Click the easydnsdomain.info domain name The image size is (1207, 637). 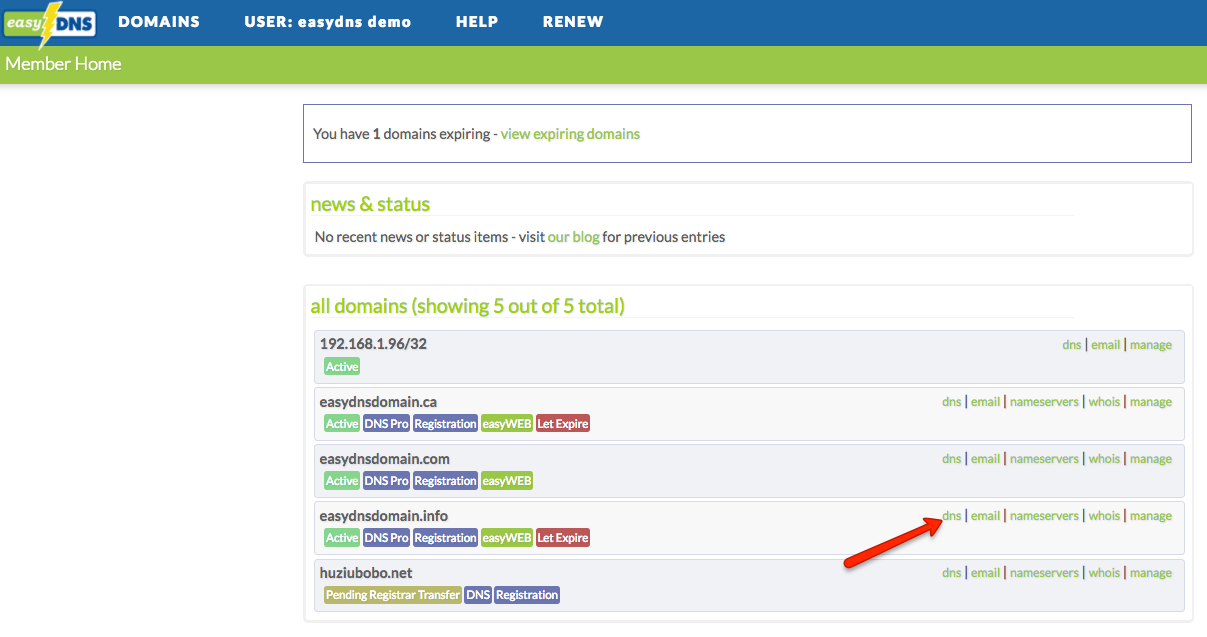384,516
